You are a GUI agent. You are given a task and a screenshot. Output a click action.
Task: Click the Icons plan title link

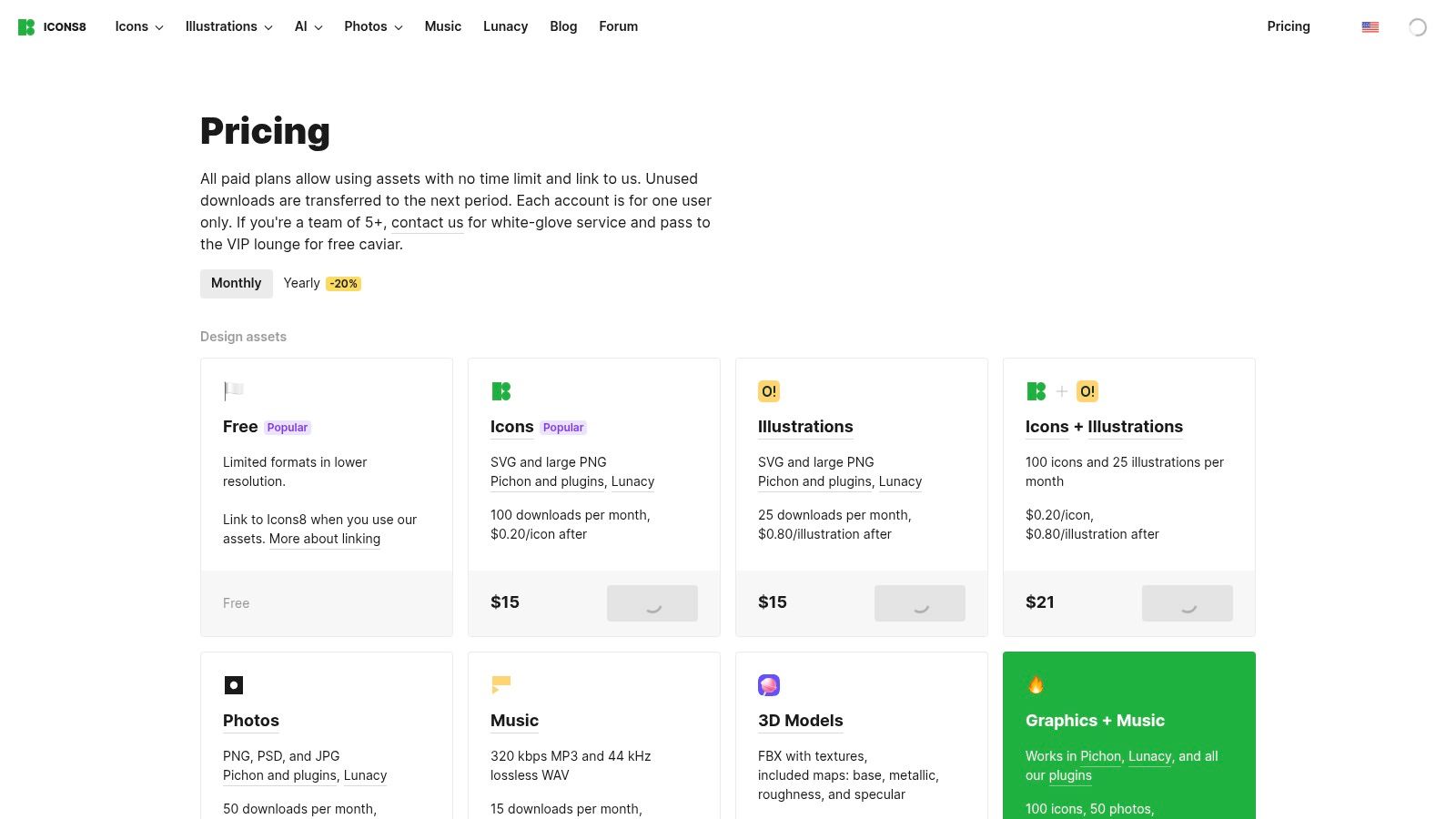pos(512,427)
